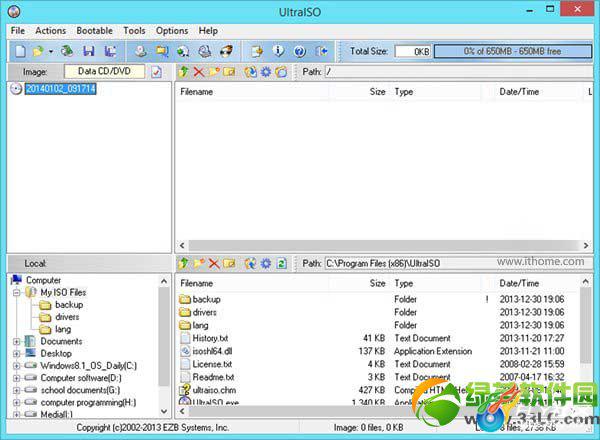Image resolution: width=600 pixels, height=440 pixels.
Task: Expand the Documents tree node
Action: pos(16,341)
